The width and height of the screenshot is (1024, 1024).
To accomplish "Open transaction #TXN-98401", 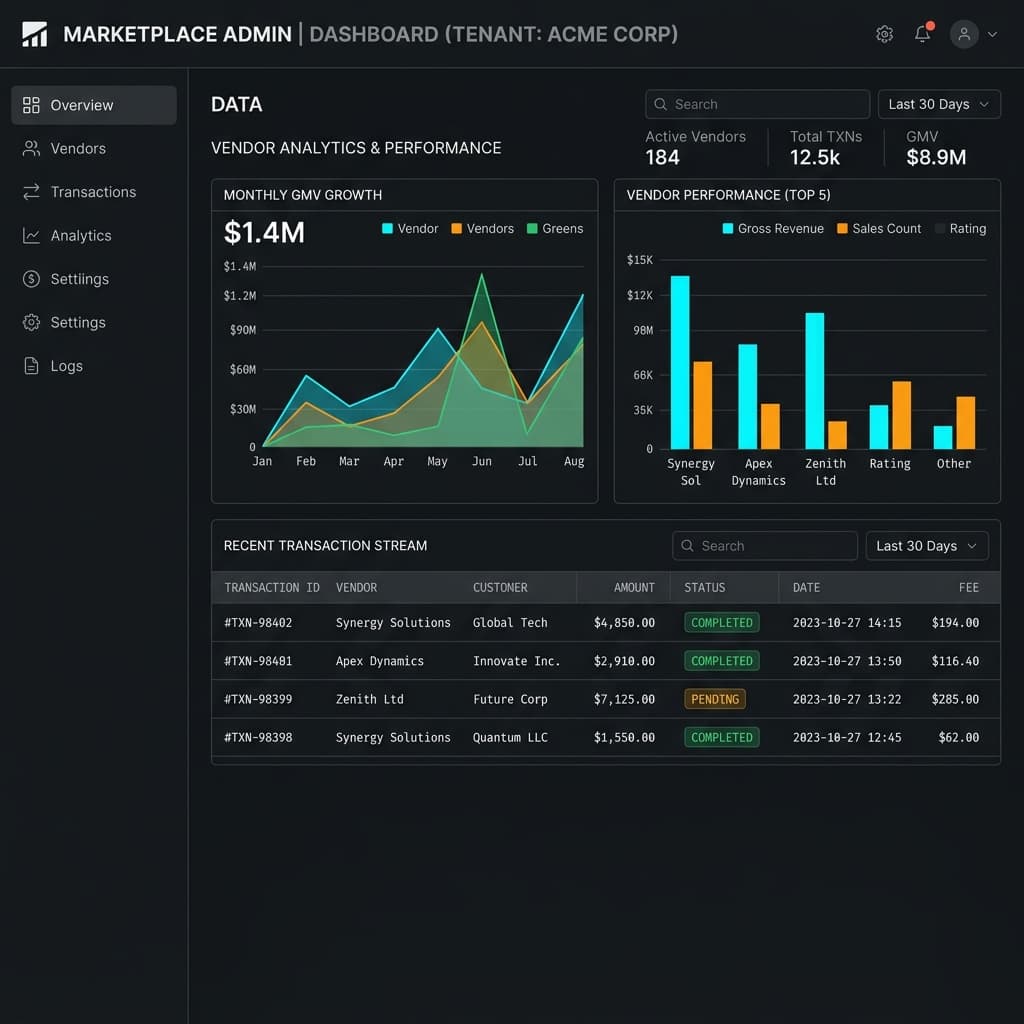I will tap(258, 661).
